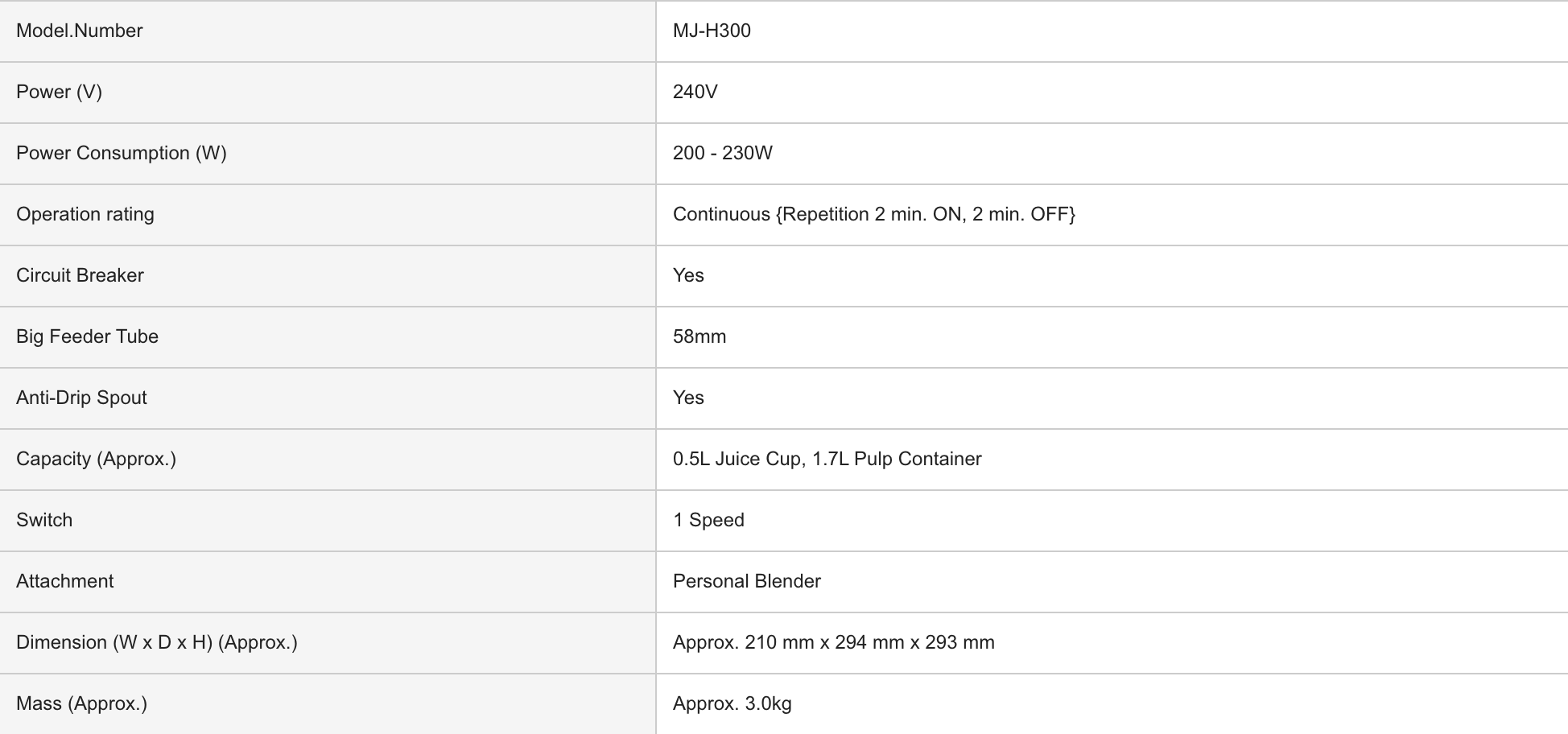Click the Power (V) label
1568x734 pixels.
tap(59, 92)
